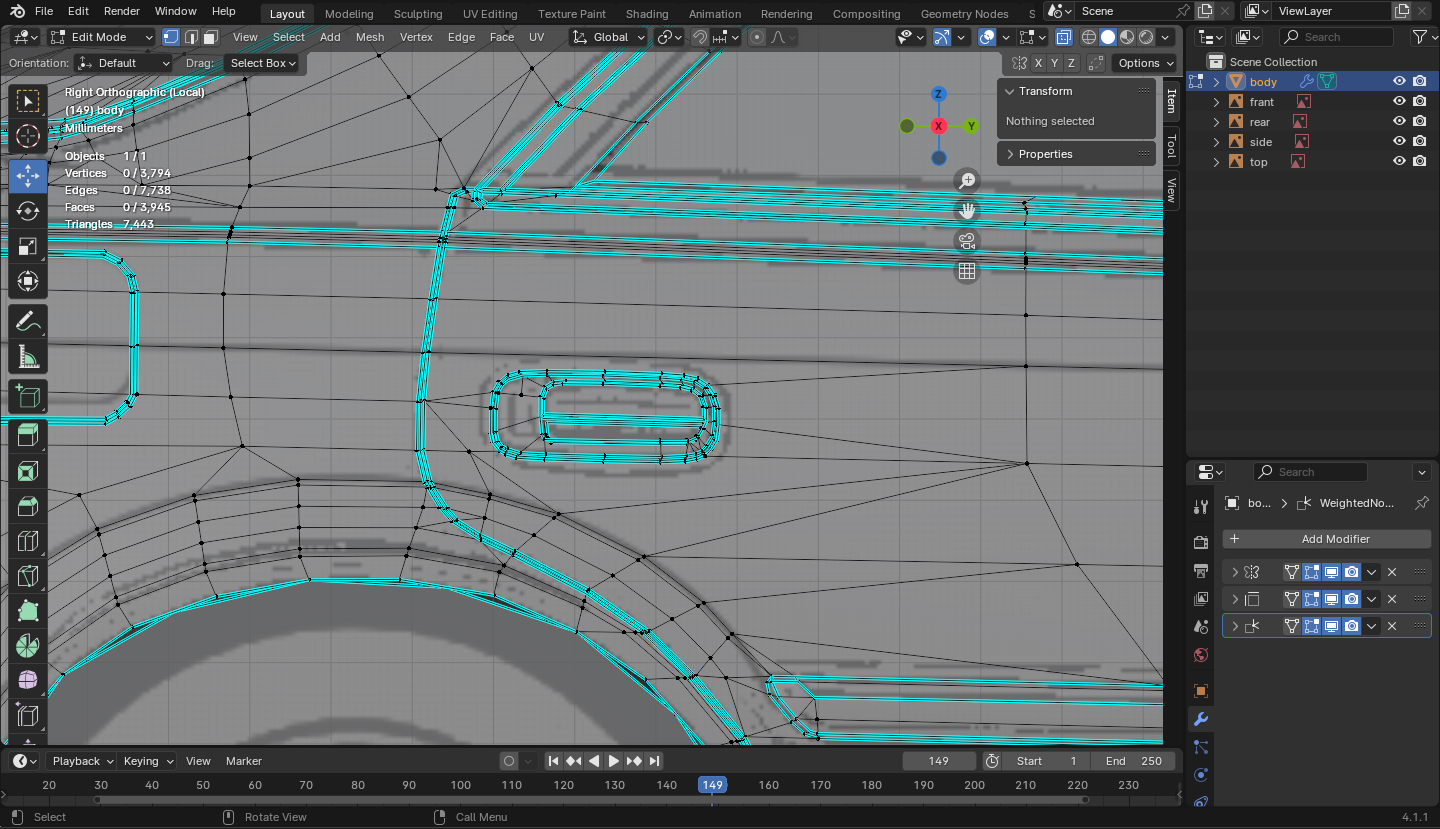Switch to edge select mode
Viewport: 1440px width, 829px height.
[x=190, y=37]
